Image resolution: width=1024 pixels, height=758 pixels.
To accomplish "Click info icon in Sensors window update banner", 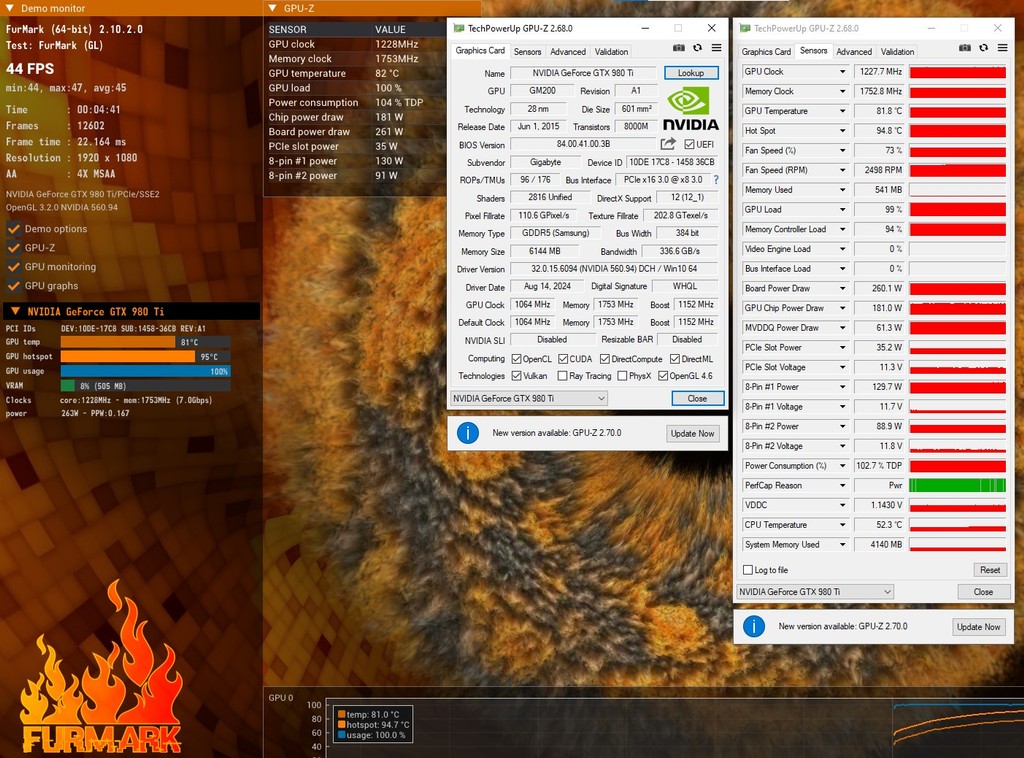I will (754, 626).
